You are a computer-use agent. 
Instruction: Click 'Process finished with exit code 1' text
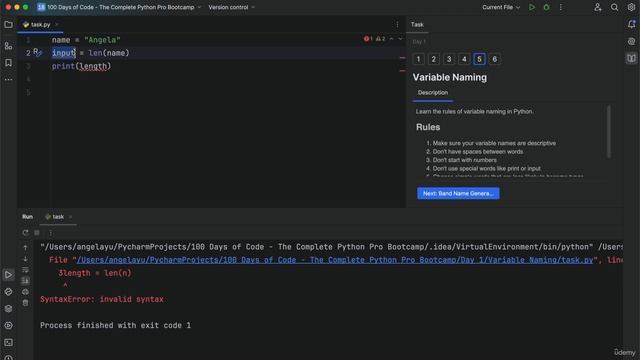(115, 325)
